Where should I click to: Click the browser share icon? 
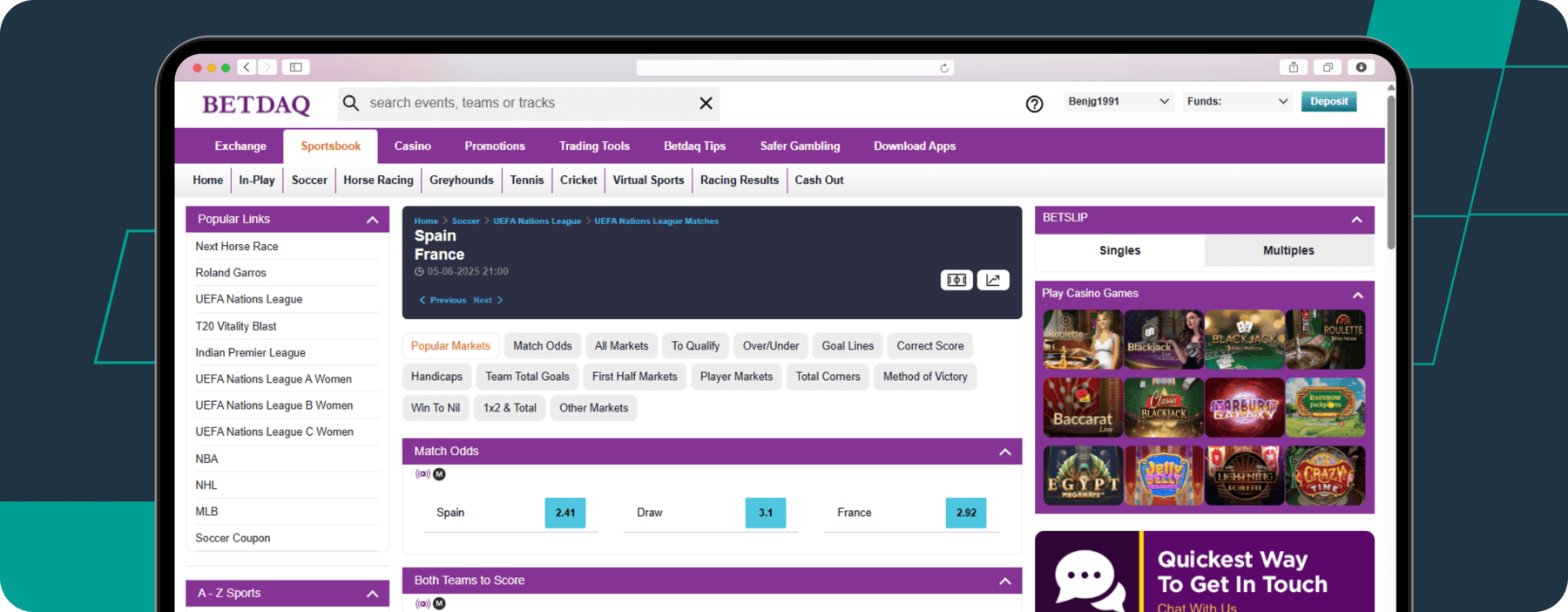pyautogui.click(x=1294, y=67)
